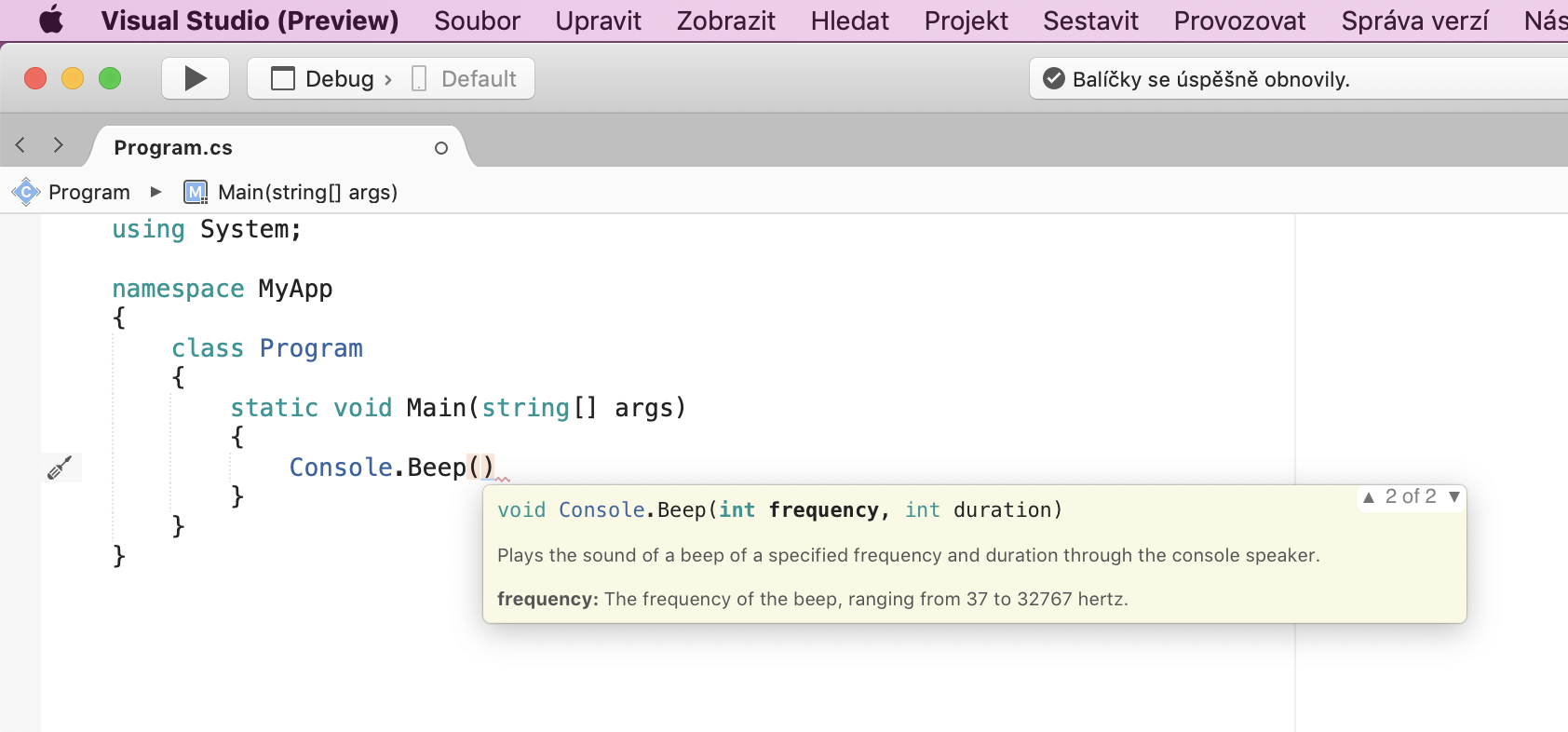This screenshot has width=1568, height=732.
Task: Open the Soubor menu
Action: pos(477,20)
